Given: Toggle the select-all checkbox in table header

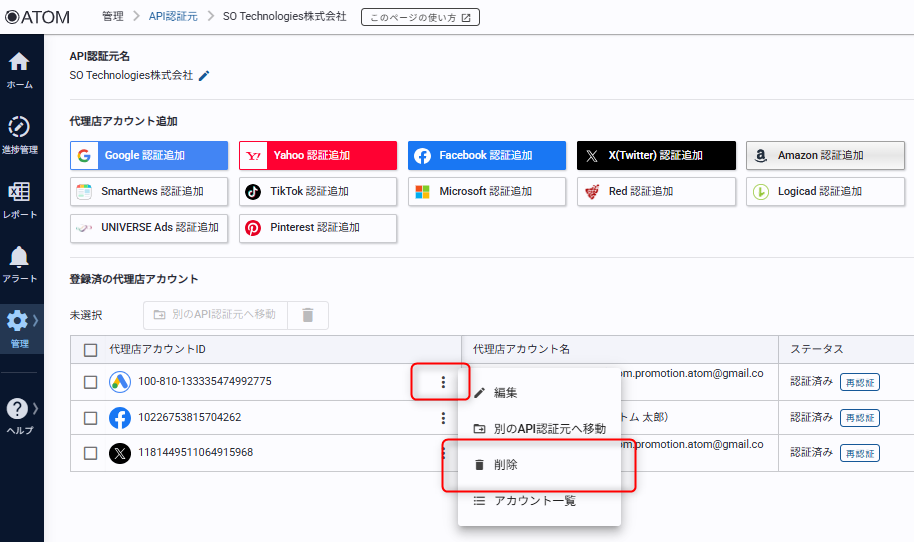Looking at the screenshot, I should 91,350.
